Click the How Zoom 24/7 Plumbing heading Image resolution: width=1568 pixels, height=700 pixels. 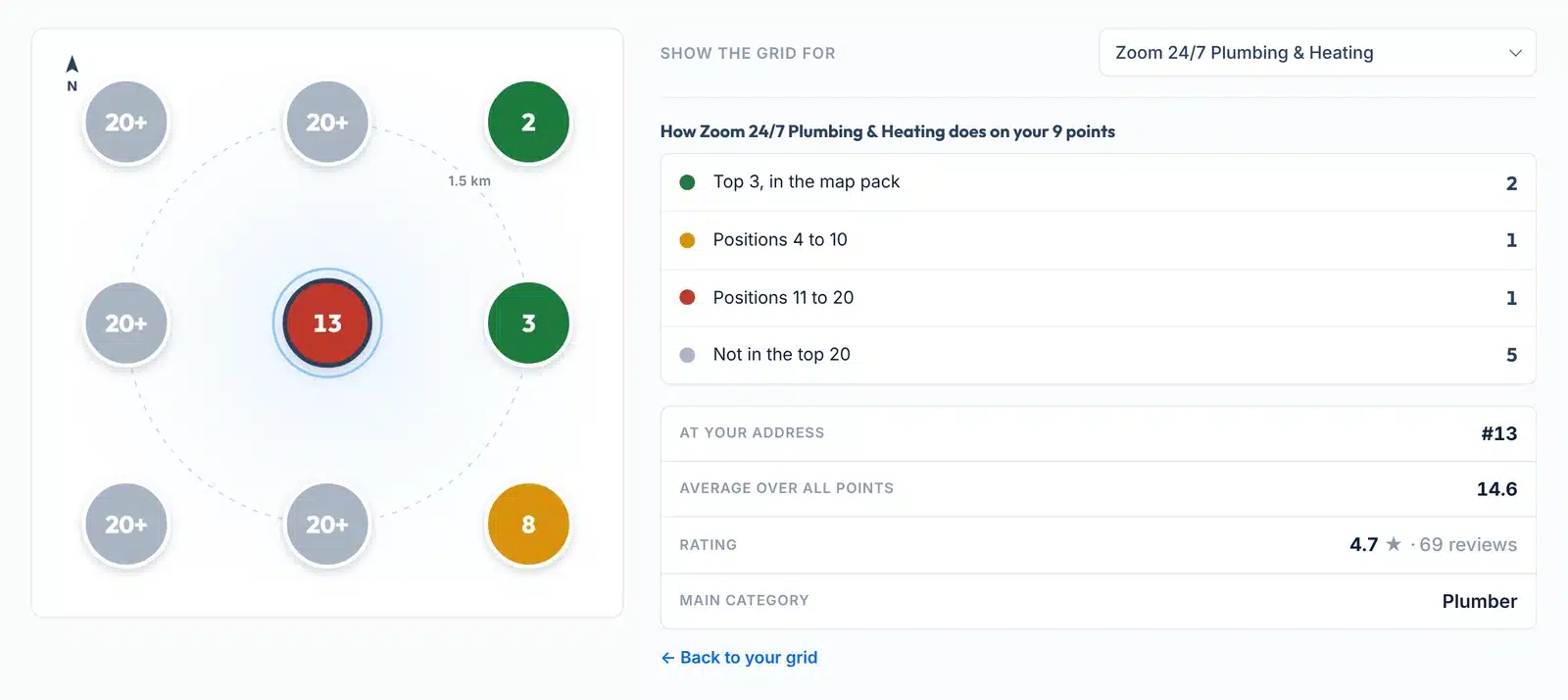point(887,131)
